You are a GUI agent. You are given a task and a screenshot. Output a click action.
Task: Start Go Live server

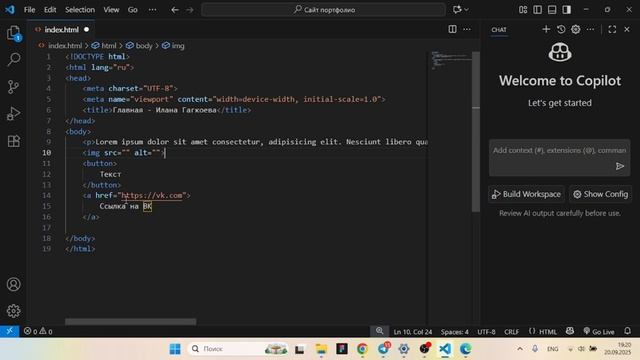pos(599,331)
